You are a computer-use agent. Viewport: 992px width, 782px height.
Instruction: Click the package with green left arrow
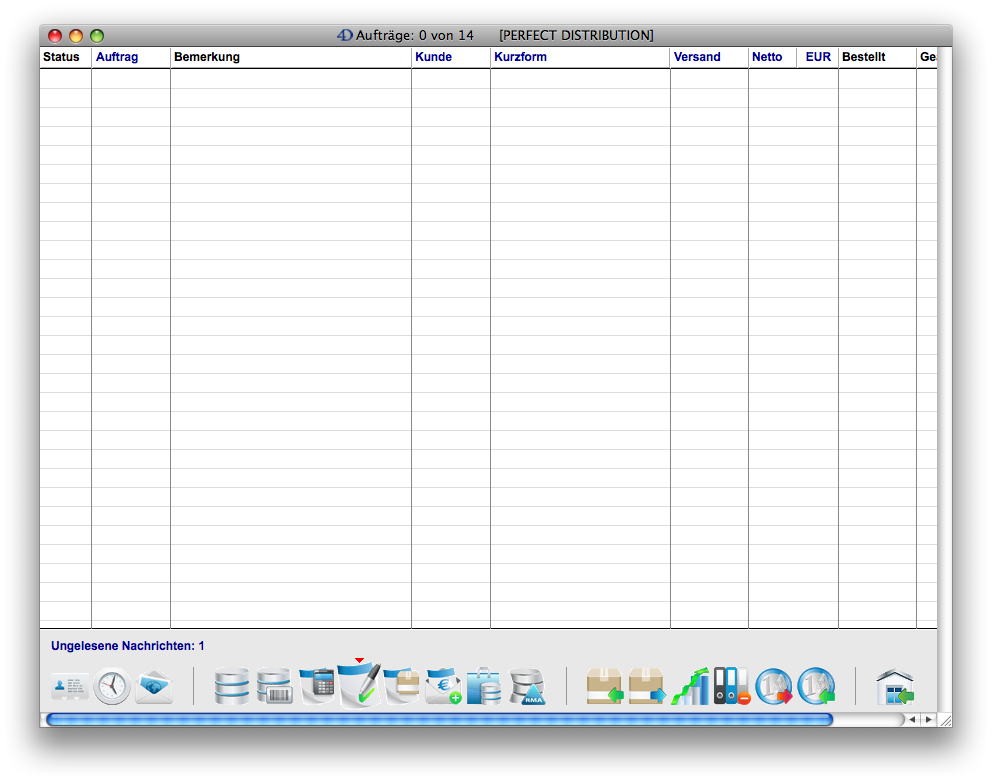pos(604,687)
